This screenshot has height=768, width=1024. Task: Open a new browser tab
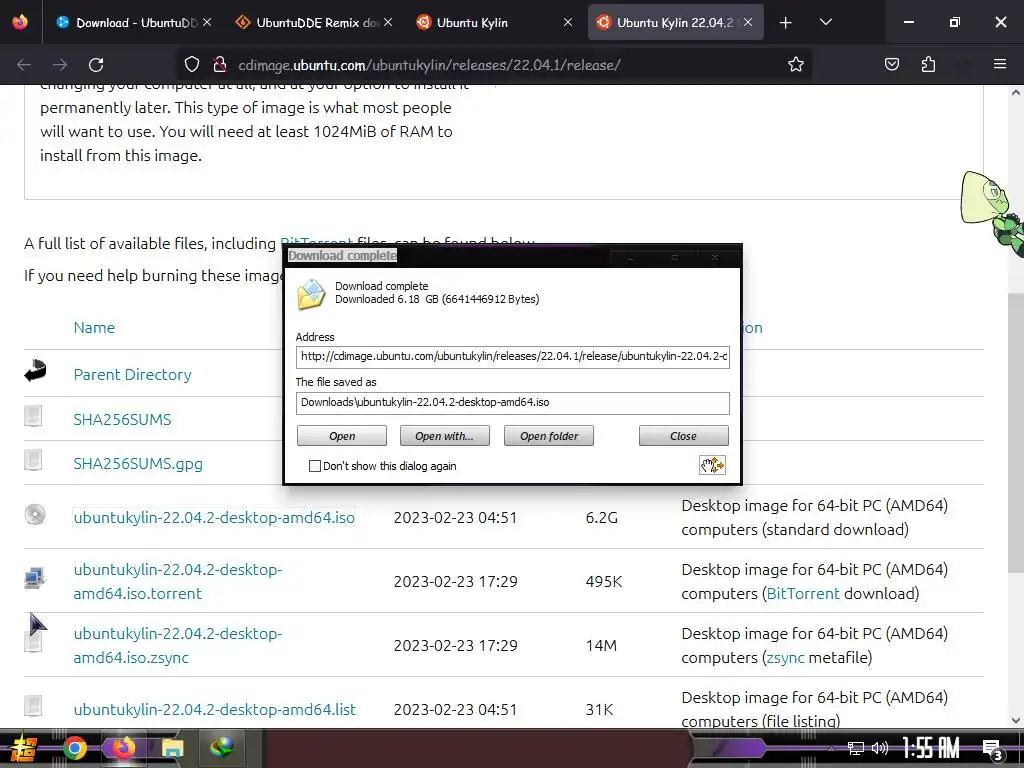786,23
